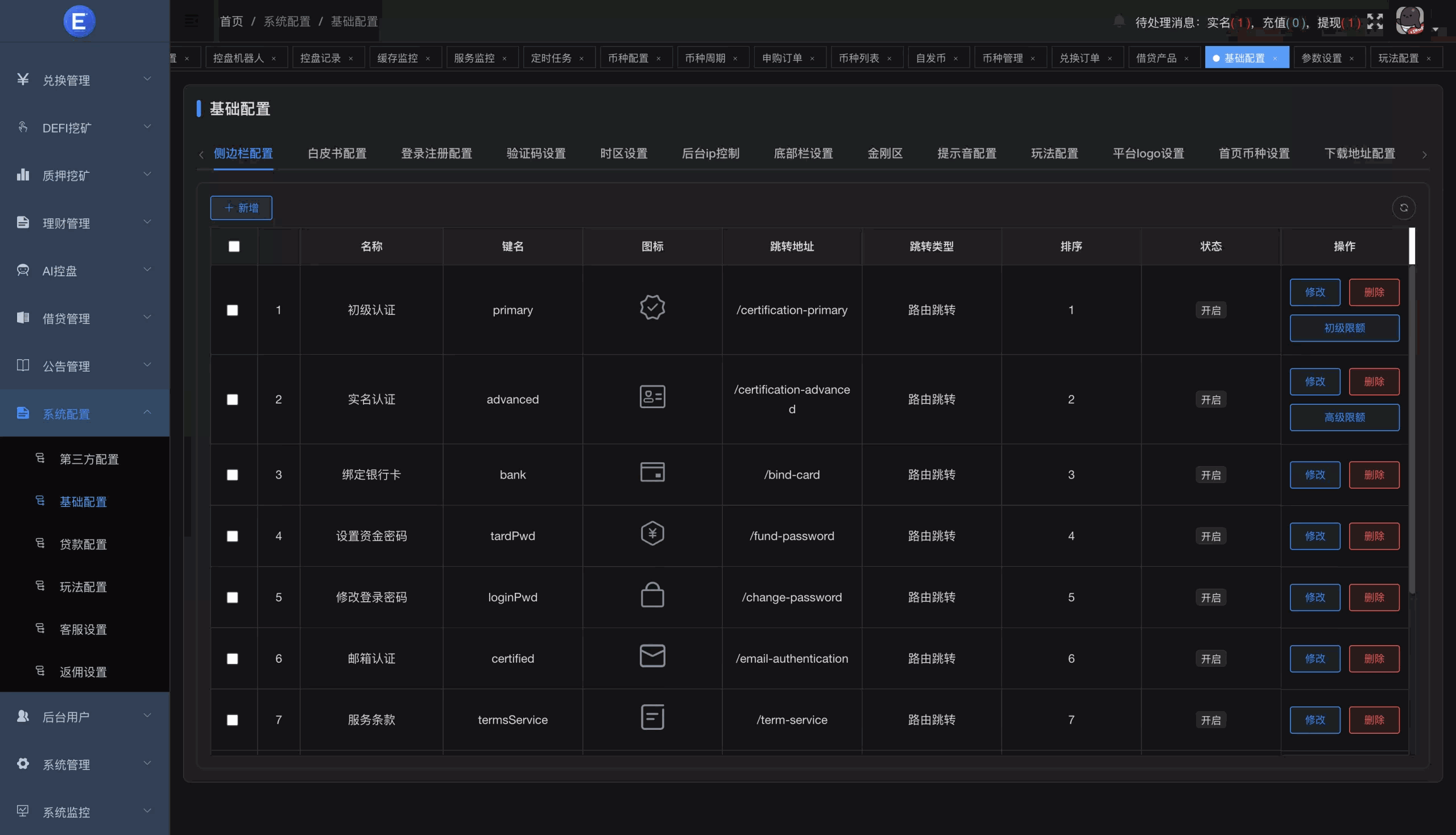This screenshot has width=1456, height=835.
Task: Click the user avatar in top right
Action: pyautogui.click(x=1410, y=20)
